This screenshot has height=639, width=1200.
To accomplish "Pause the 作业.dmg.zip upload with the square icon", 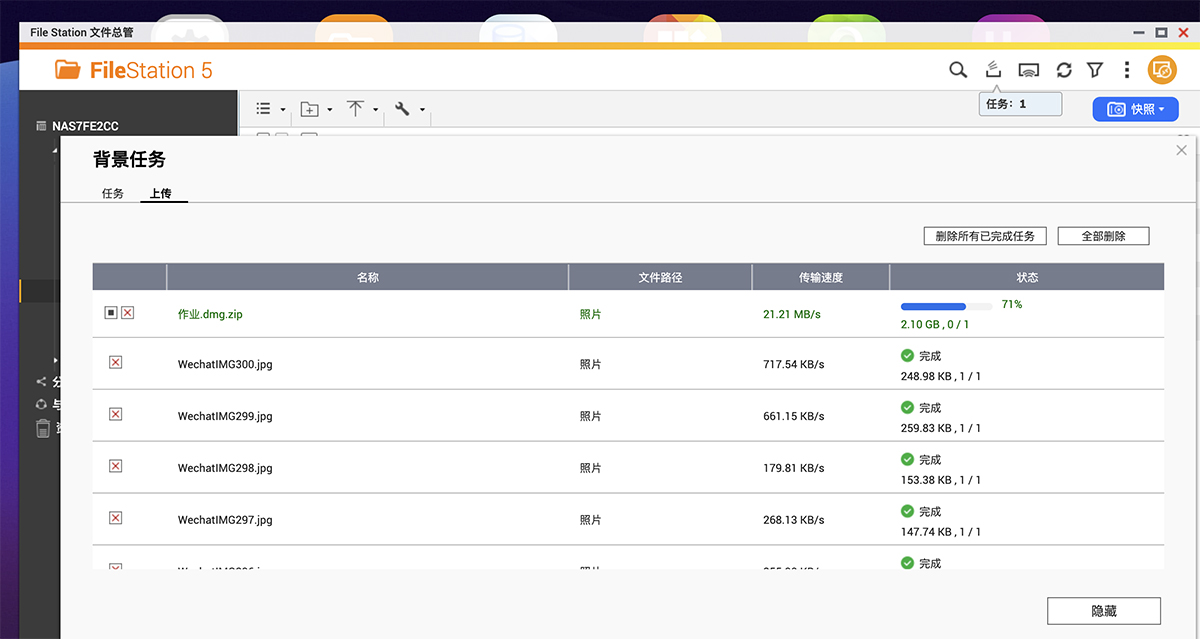I will pos(111,313).
